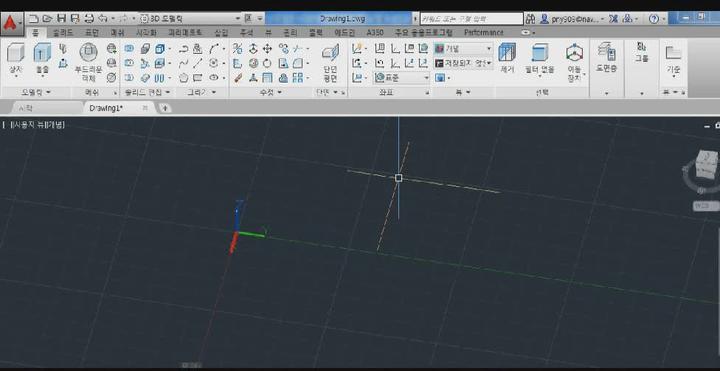Screen dimensions: 720x371
Task: Expand the 수정 (Modify) panel title arrow
Action: (x=280, y=92)
